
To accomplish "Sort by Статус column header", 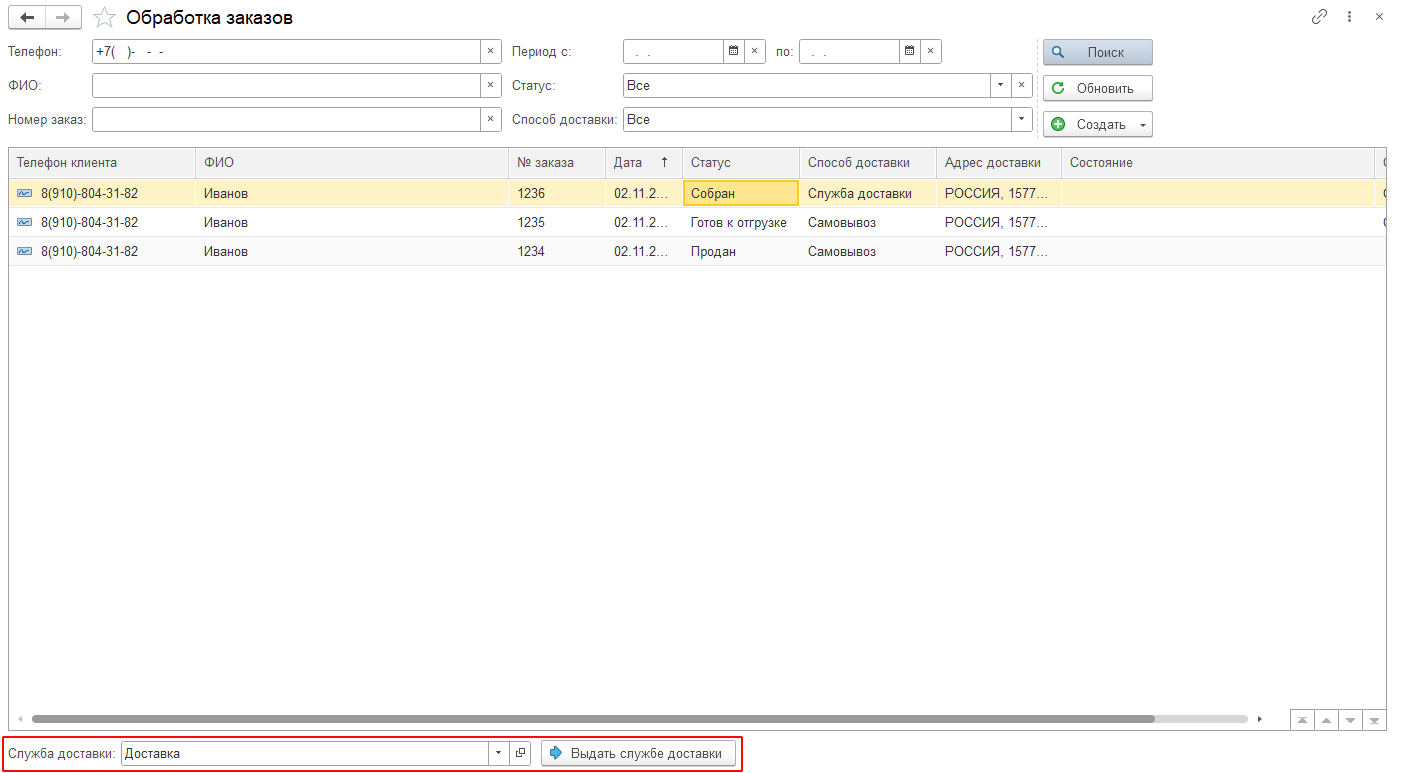I will click(x=741, y=162).
